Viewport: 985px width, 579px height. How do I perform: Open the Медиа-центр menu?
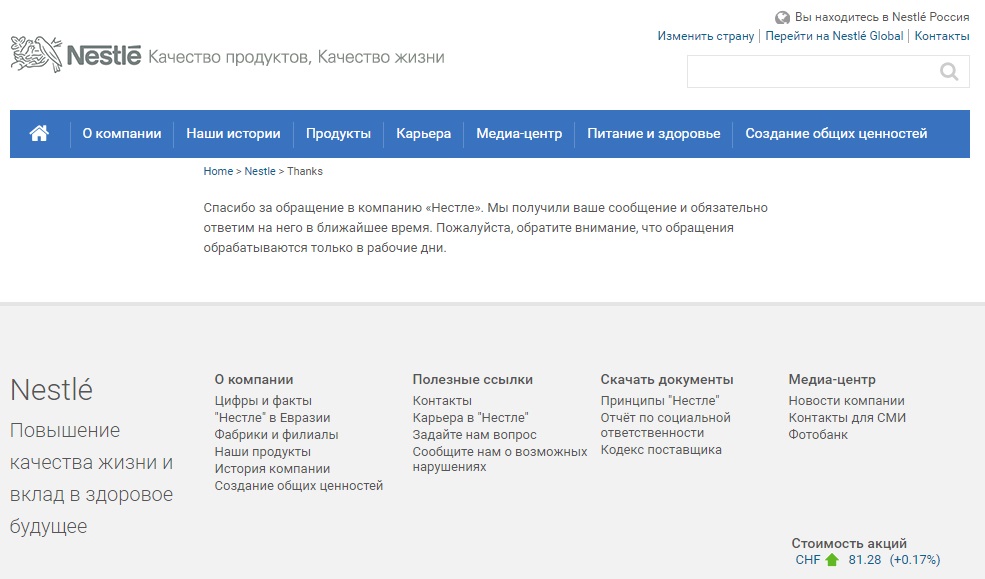pyautogui.click(x=519, y=134)
